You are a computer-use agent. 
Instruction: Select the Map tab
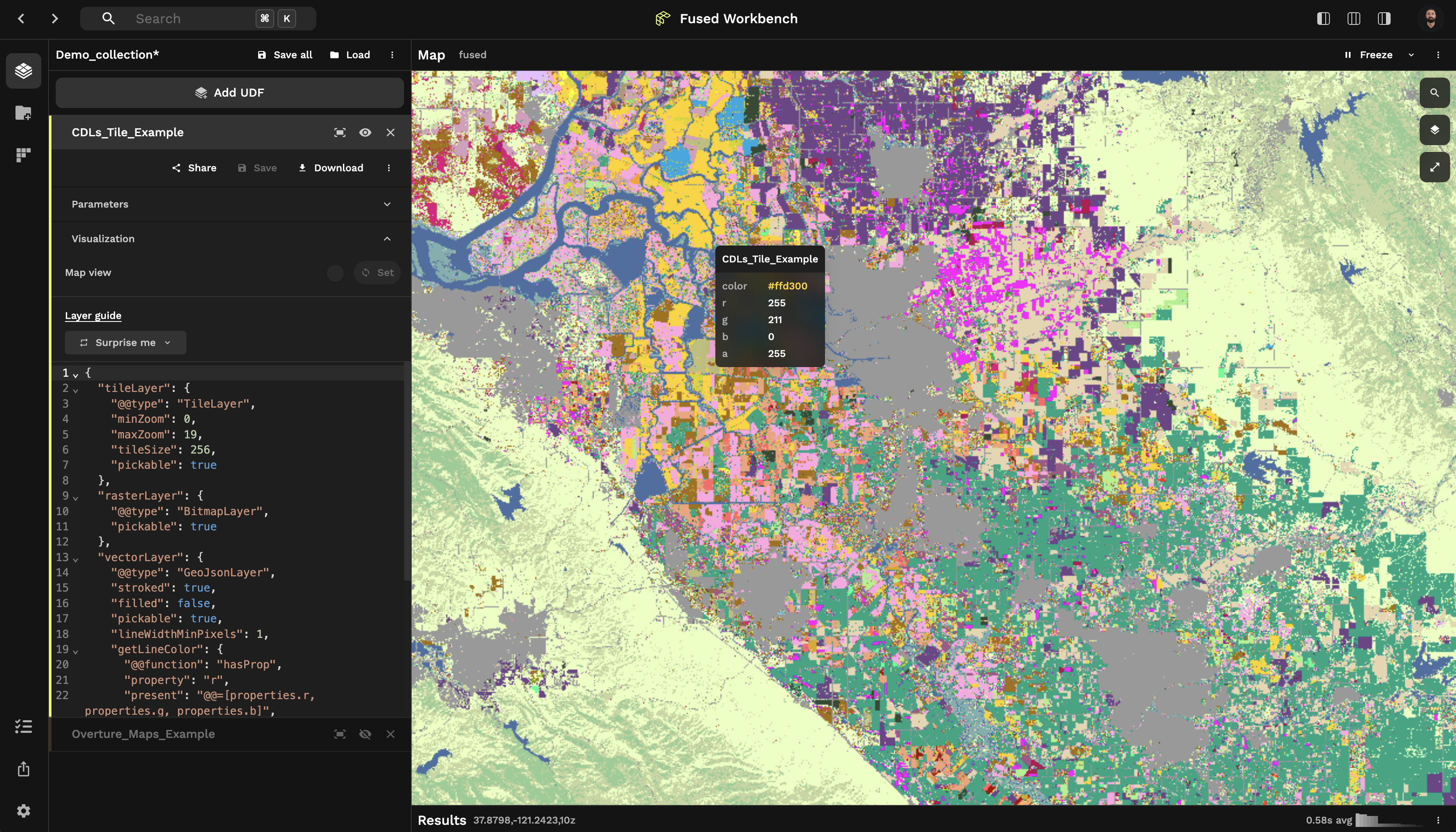pyautogui.click(x=431, y=55)
